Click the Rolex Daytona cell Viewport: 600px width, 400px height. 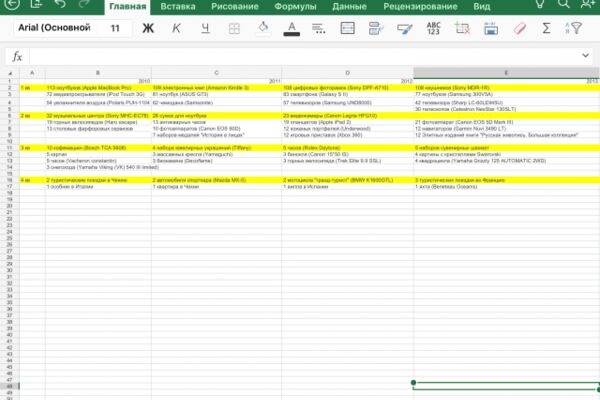click(347, 148)
